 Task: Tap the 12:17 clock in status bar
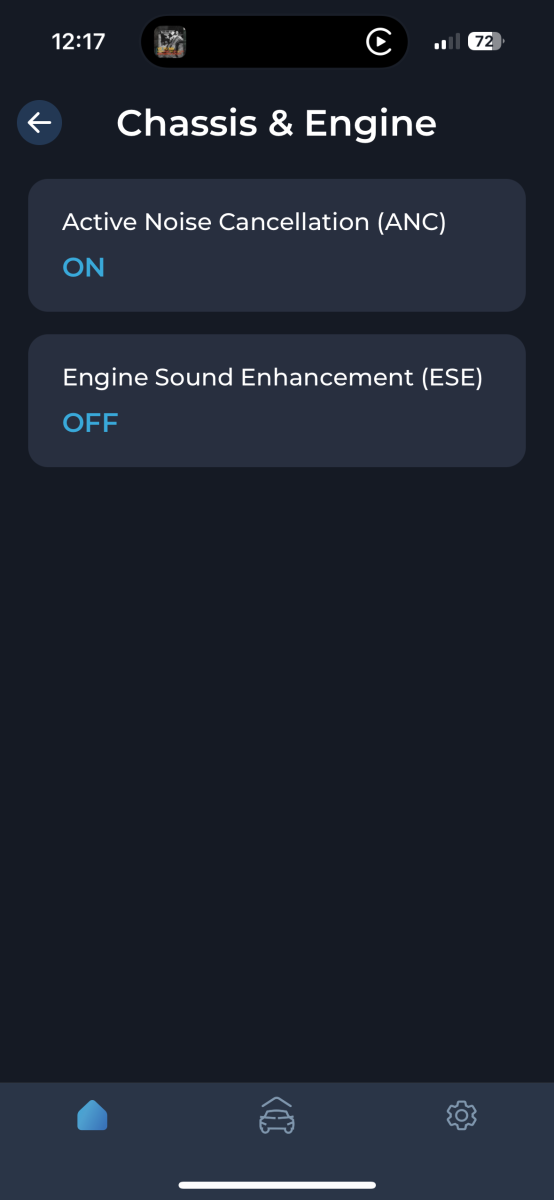78,42
